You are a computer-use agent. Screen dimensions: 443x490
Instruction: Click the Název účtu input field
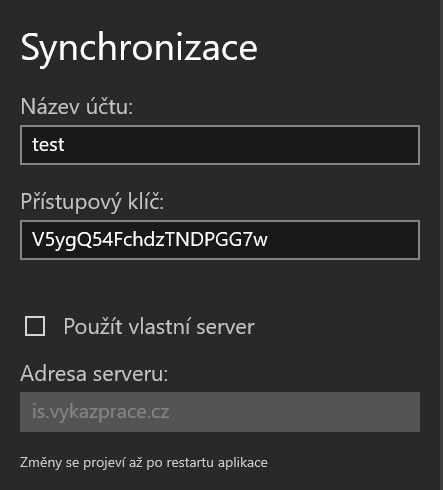(x=220, y=145)
